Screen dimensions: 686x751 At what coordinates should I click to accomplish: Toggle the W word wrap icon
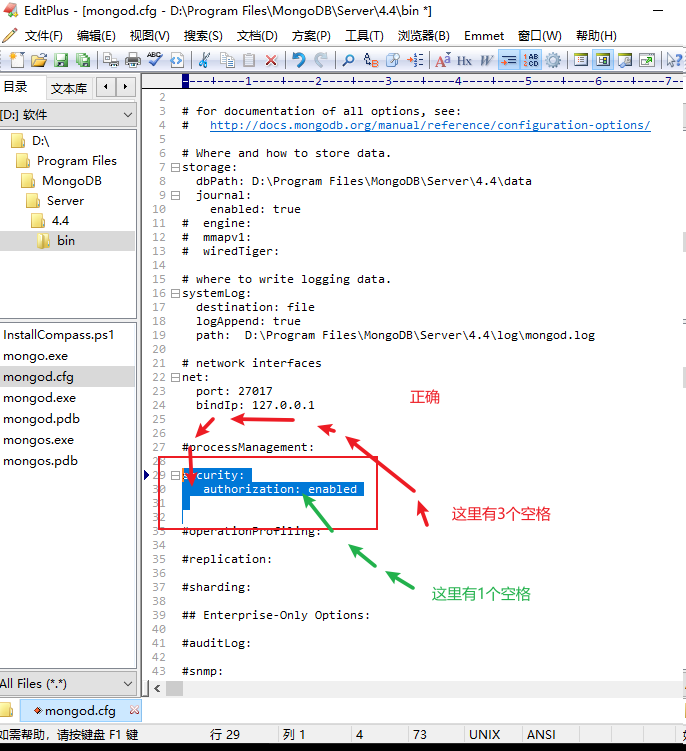click(x=486, y=60)
